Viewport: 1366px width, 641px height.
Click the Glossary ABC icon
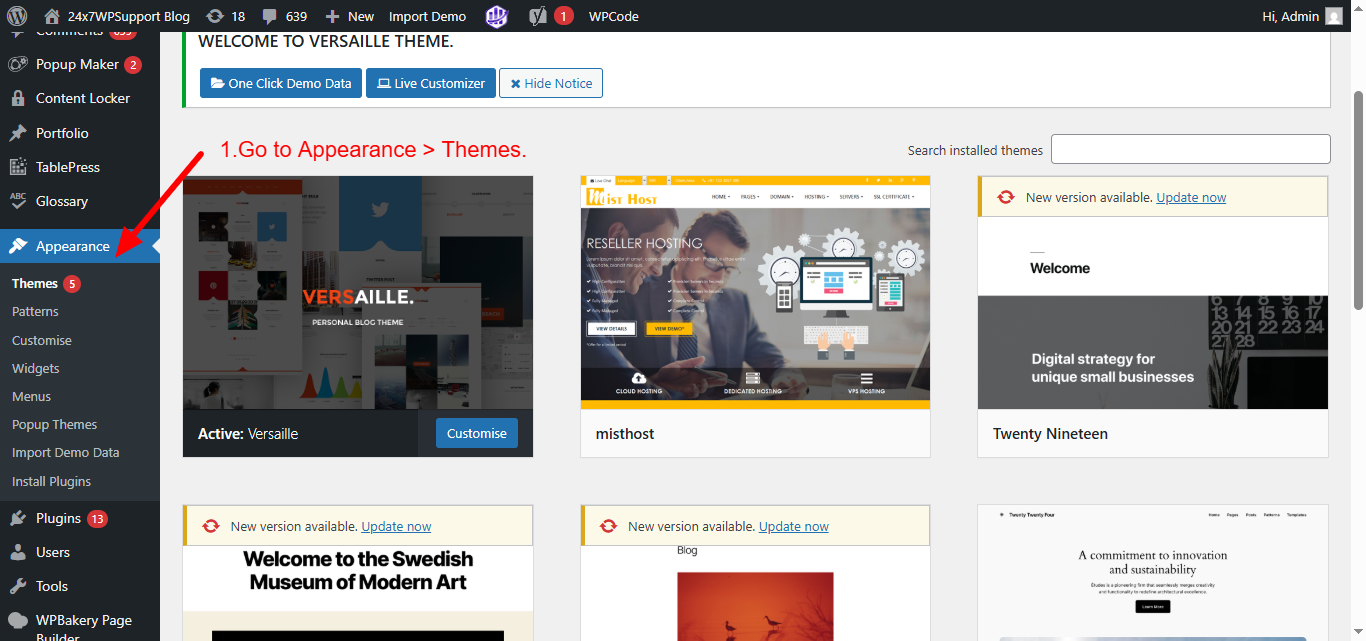[x=17, y=201]
